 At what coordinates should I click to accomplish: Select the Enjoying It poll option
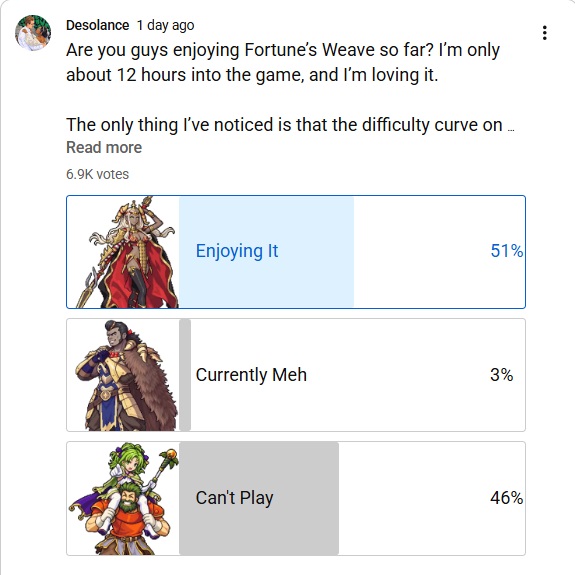[x=296, y=252]
